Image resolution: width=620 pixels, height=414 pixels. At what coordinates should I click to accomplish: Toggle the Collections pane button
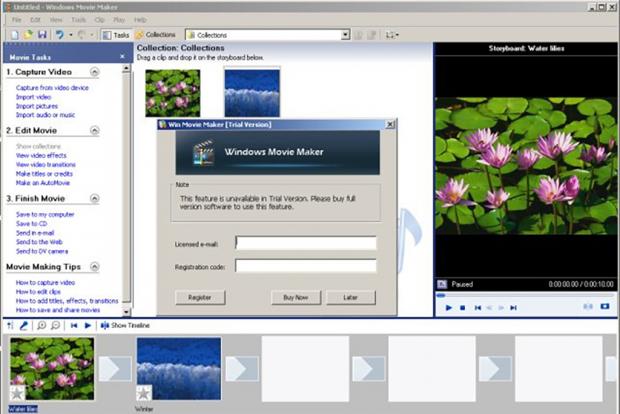(155, 35)
